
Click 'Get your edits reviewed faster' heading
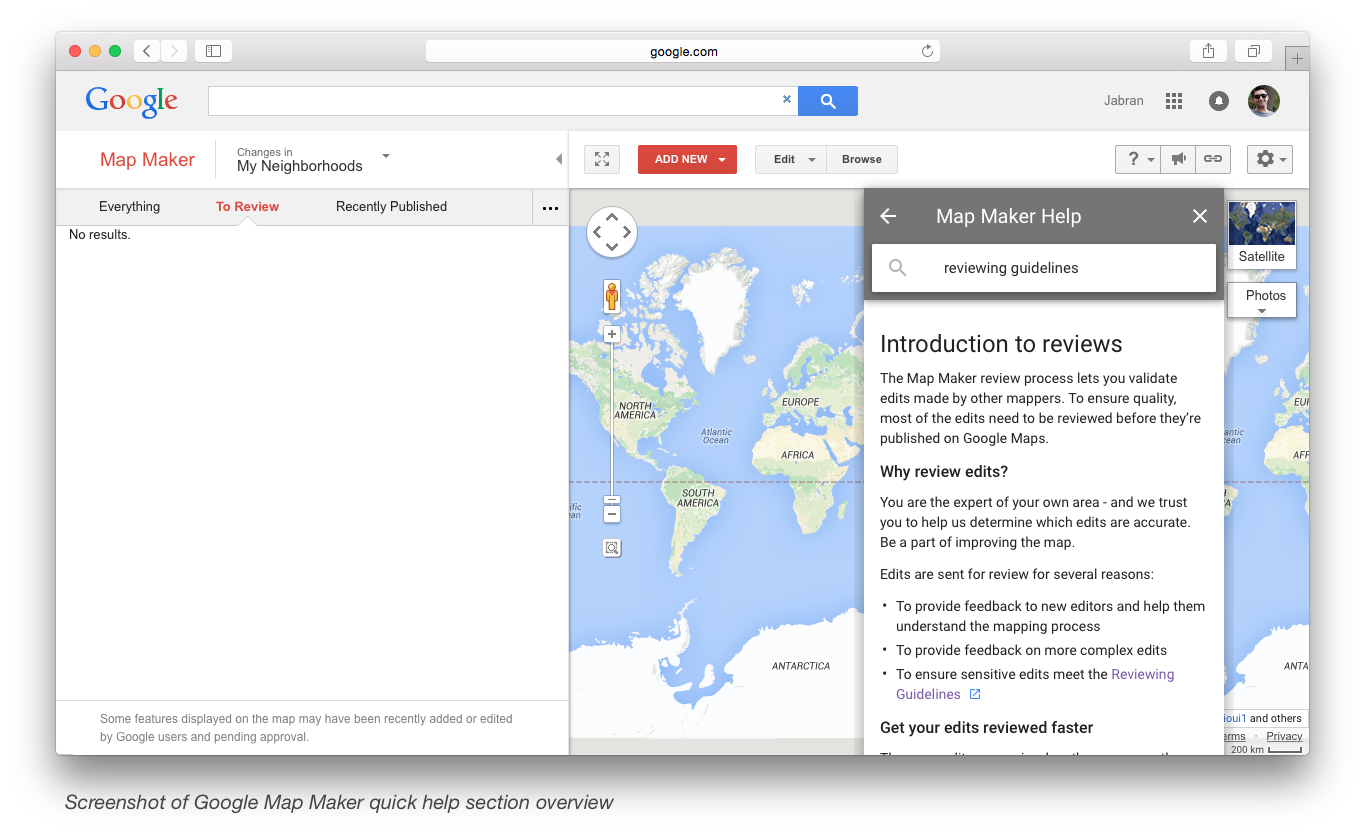pyautogui.click(x=986, y=728)
